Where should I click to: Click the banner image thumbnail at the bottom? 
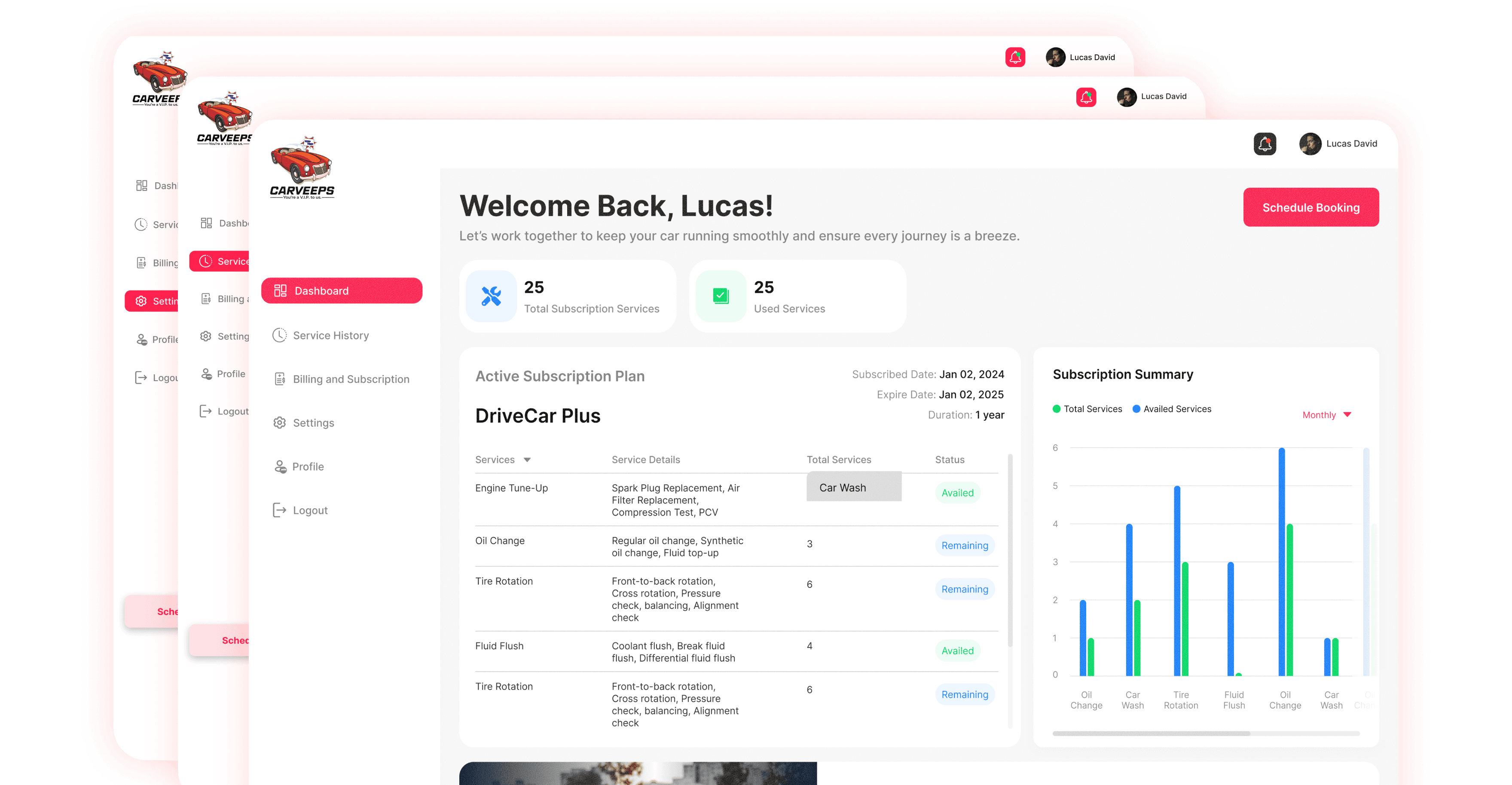(x=638, y=773)
